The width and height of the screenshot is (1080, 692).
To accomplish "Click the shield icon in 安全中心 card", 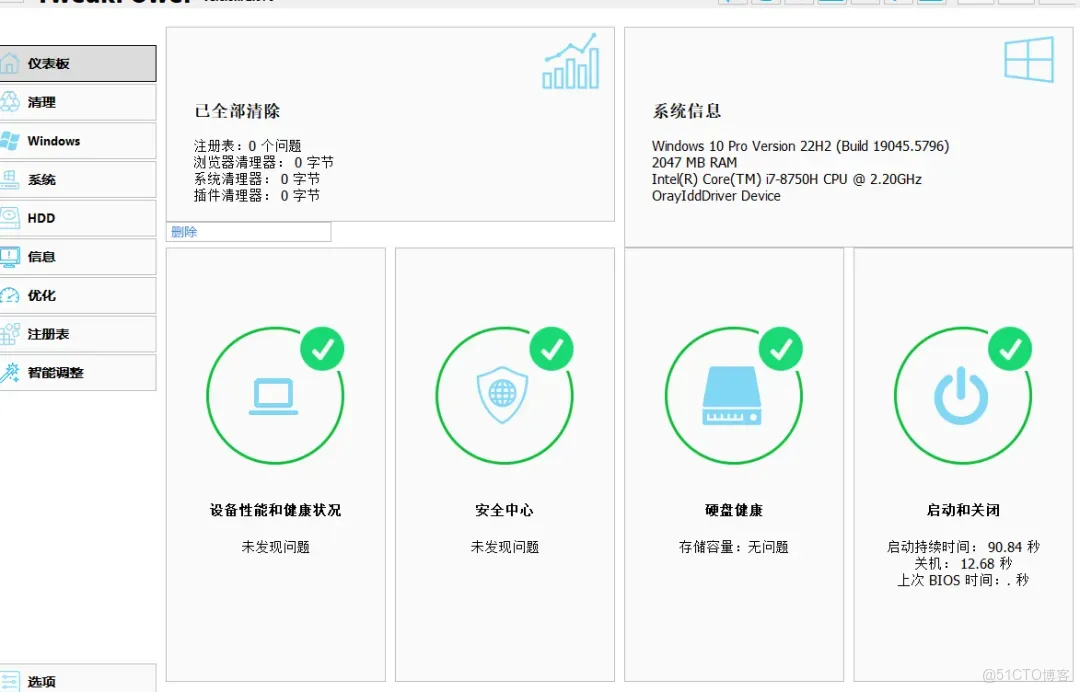I will click(505, 394).
